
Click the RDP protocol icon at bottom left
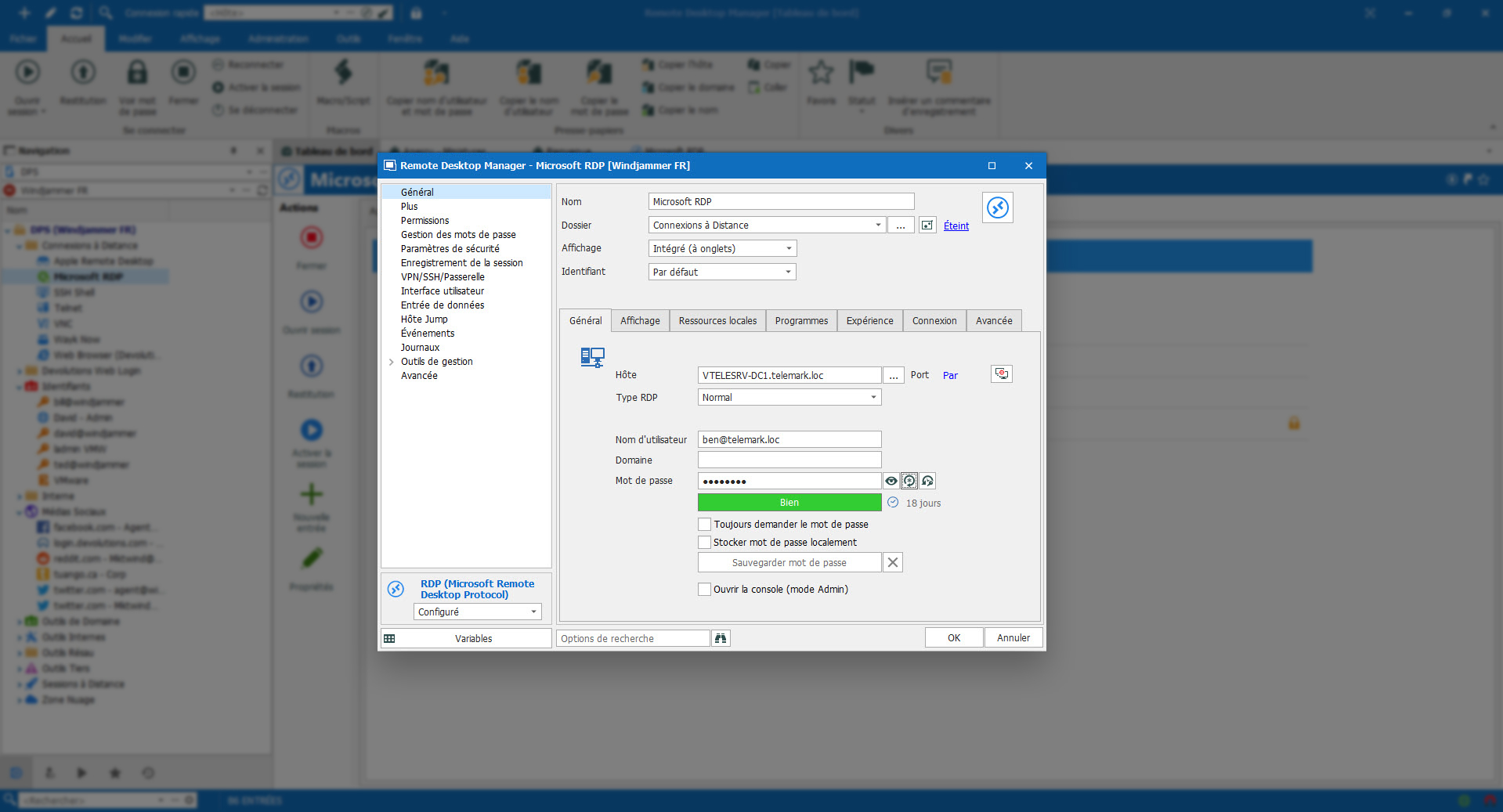396,589
